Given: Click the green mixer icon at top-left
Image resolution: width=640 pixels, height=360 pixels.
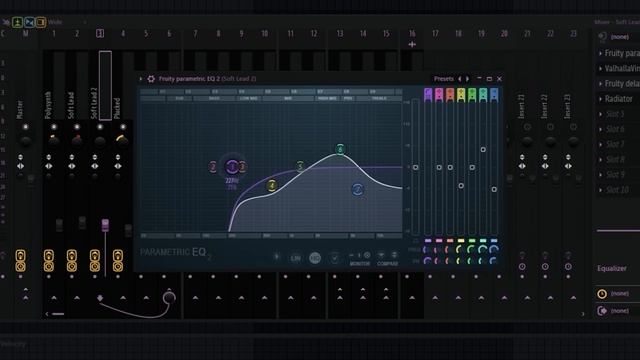Looking at the screenshot, I should pyautogui.click(x=17, y=22).
